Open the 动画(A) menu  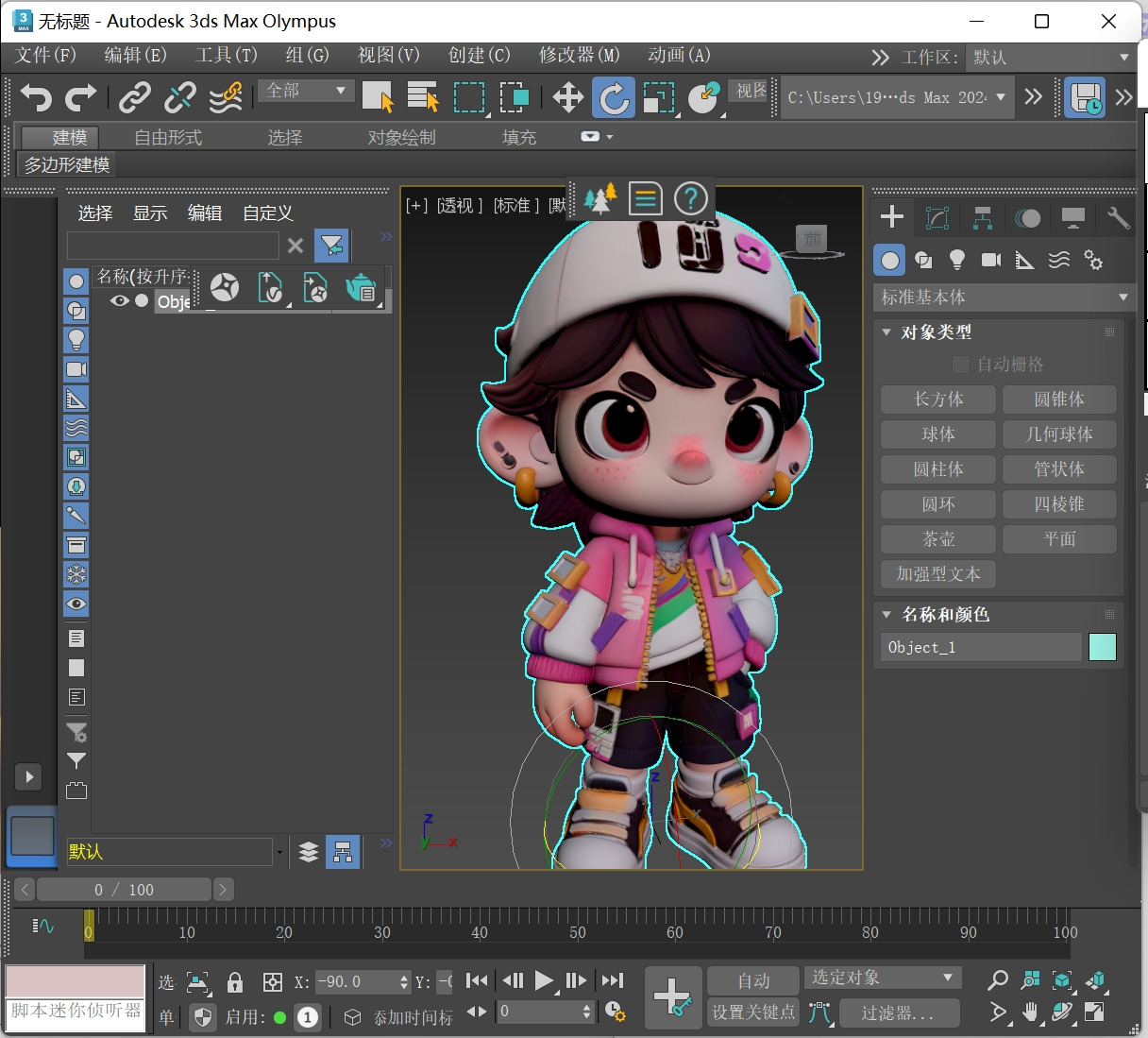679,55
